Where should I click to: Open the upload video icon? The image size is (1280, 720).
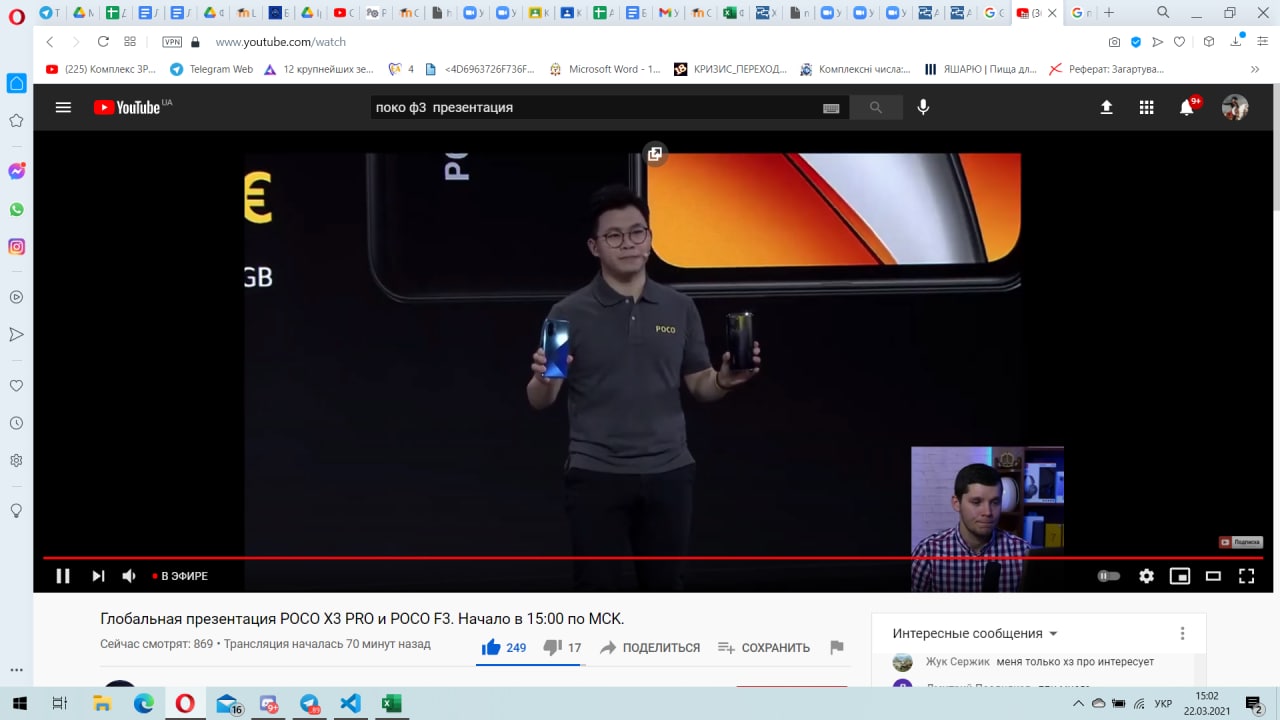click(x=1106, y=107)
